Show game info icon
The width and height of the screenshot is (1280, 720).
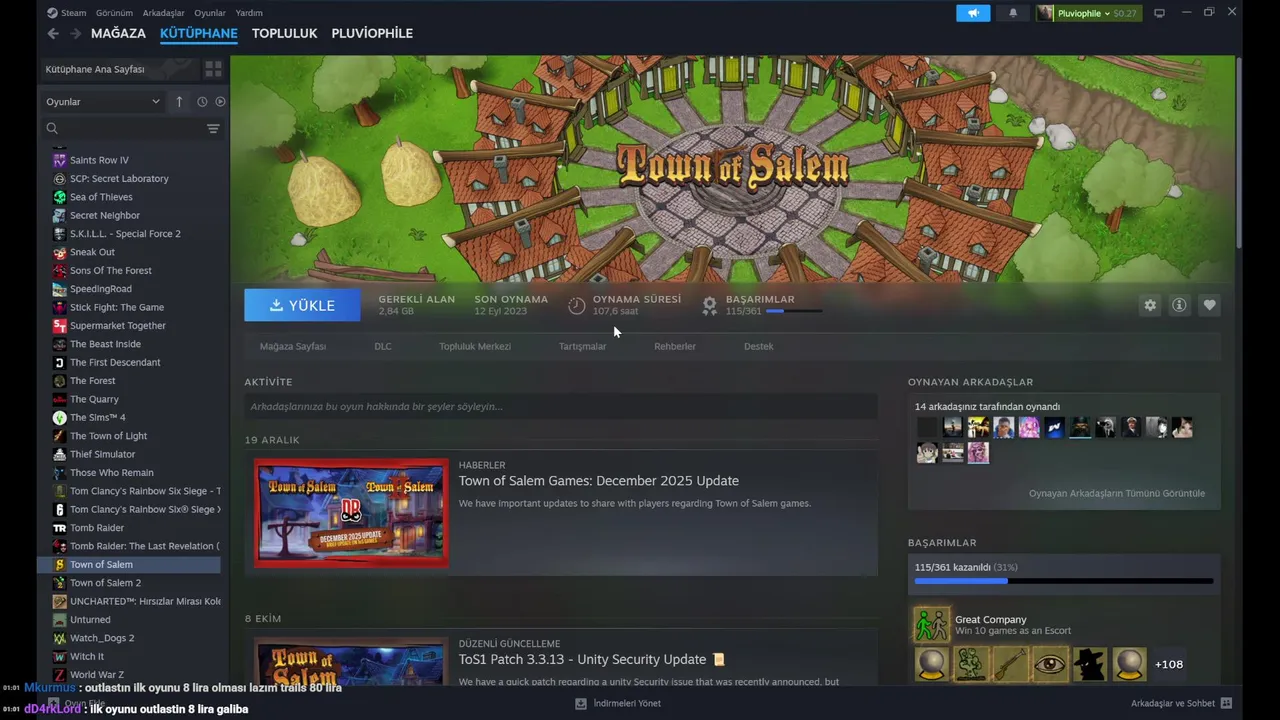(x=1179, y=305)
